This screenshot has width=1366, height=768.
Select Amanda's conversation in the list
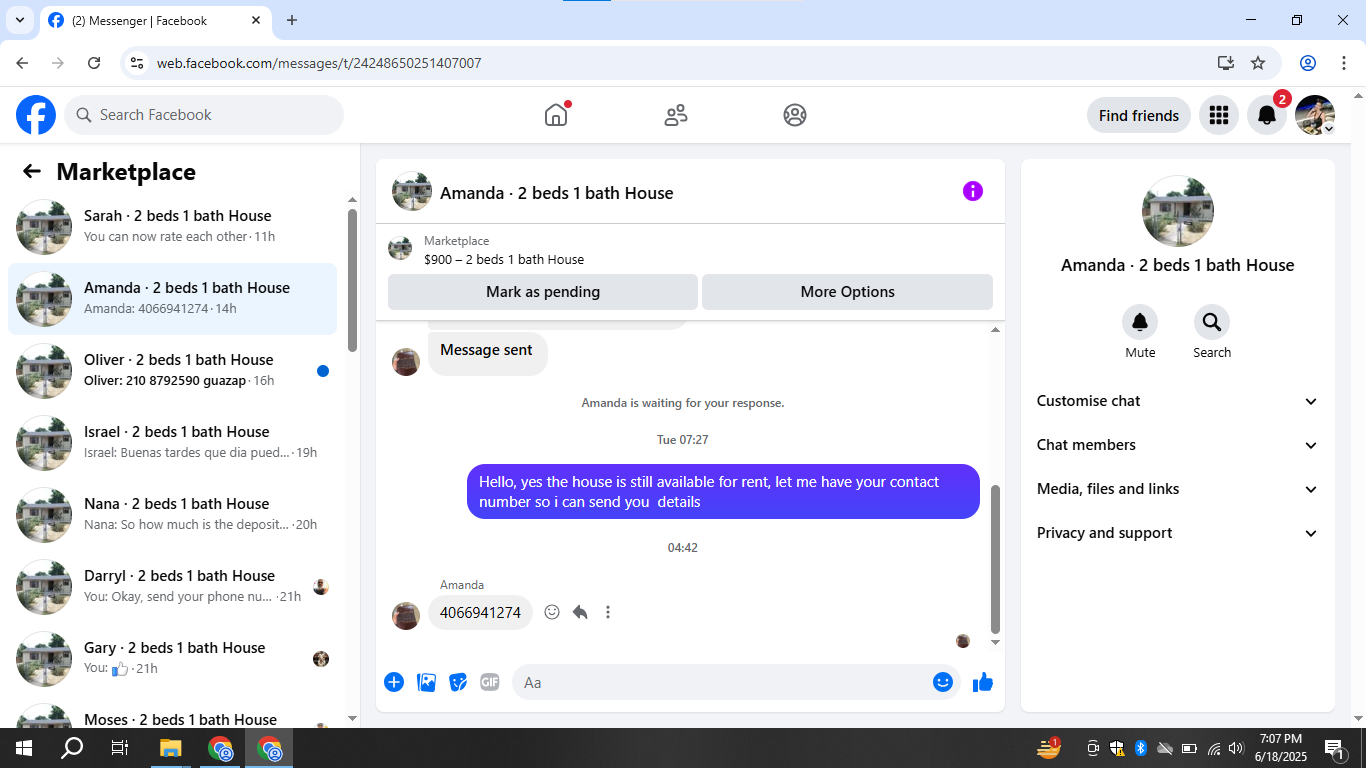click(172, 299)
